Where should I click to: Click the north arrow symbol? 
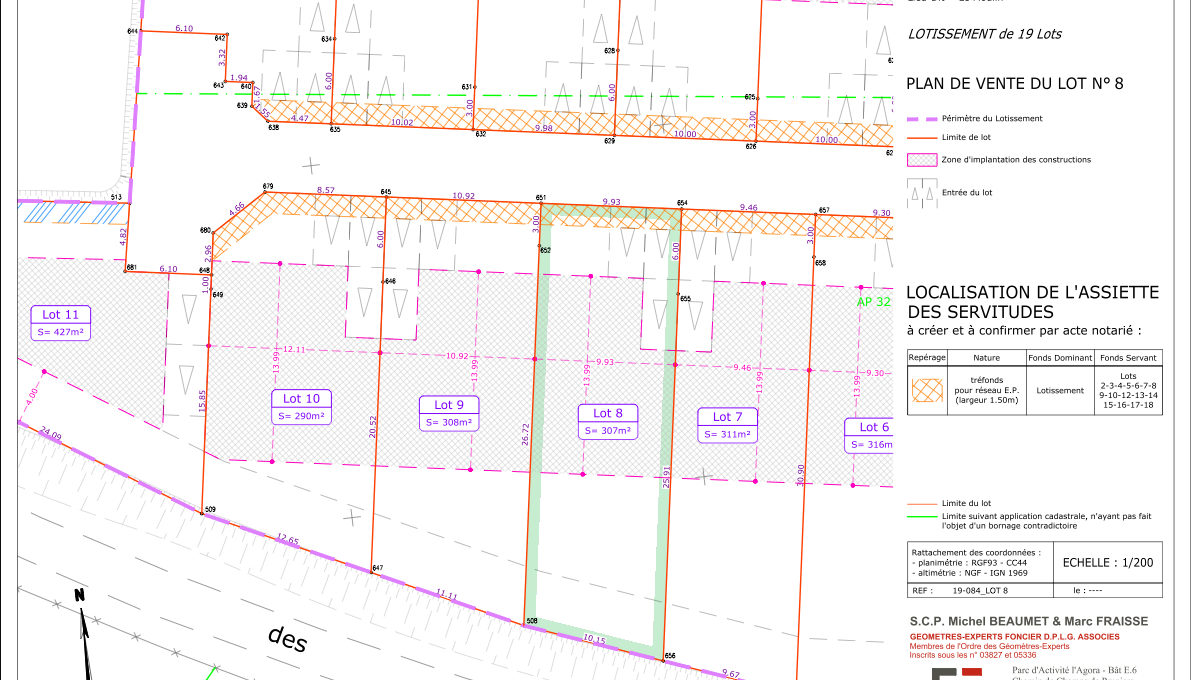tap(83, 634)
